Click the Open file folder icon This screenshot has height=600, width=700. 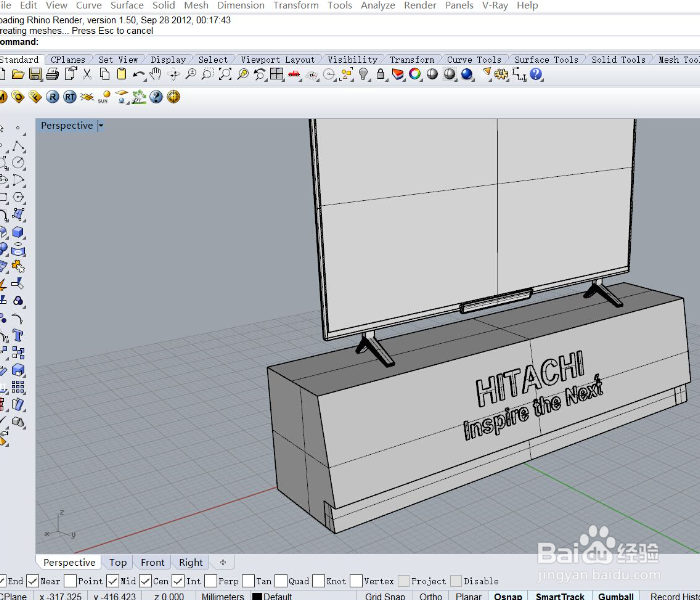17,74
